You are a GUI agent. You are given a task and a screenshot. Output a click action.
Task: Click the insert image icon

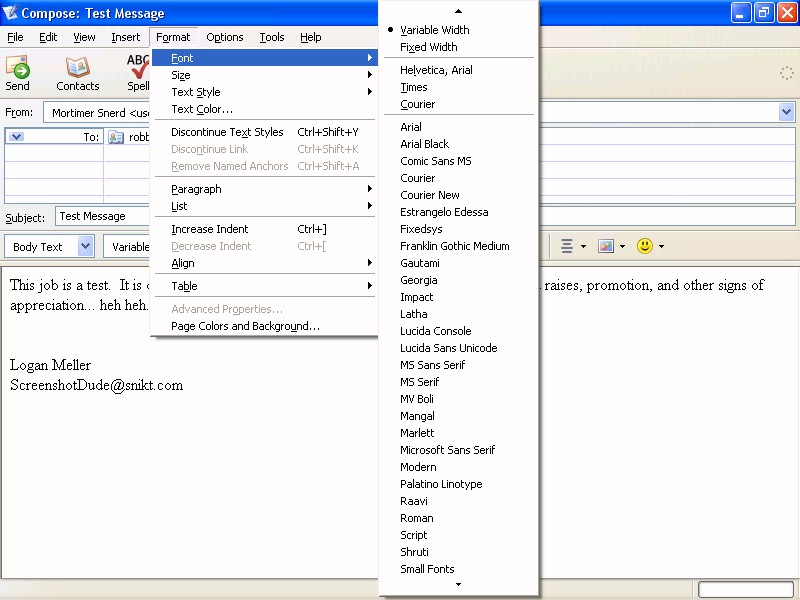pos(606,246)
